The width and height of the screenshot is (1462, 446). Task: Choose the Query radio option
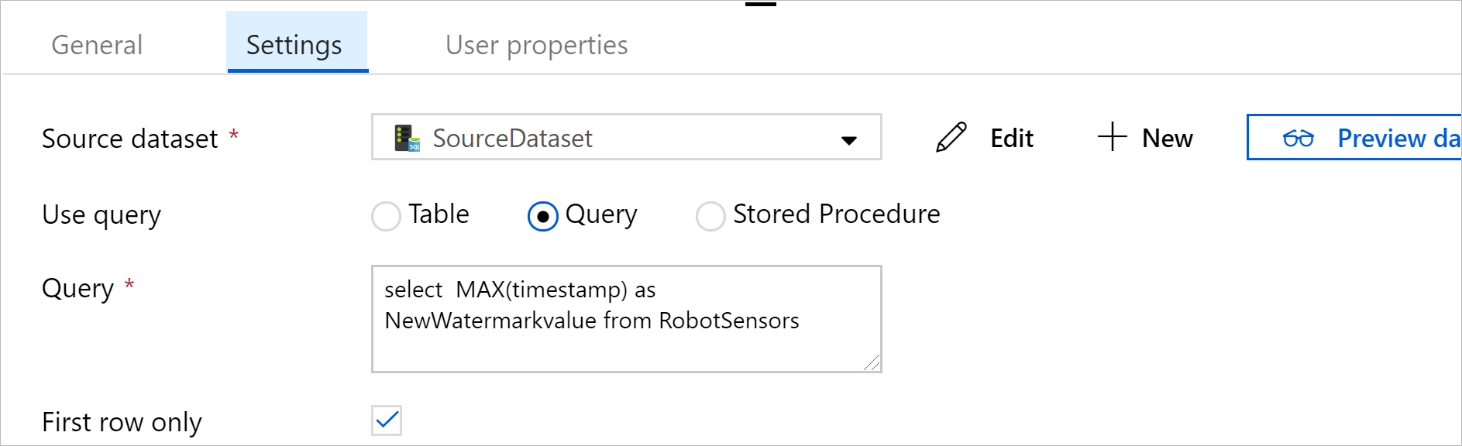click(x=543, y=216)
